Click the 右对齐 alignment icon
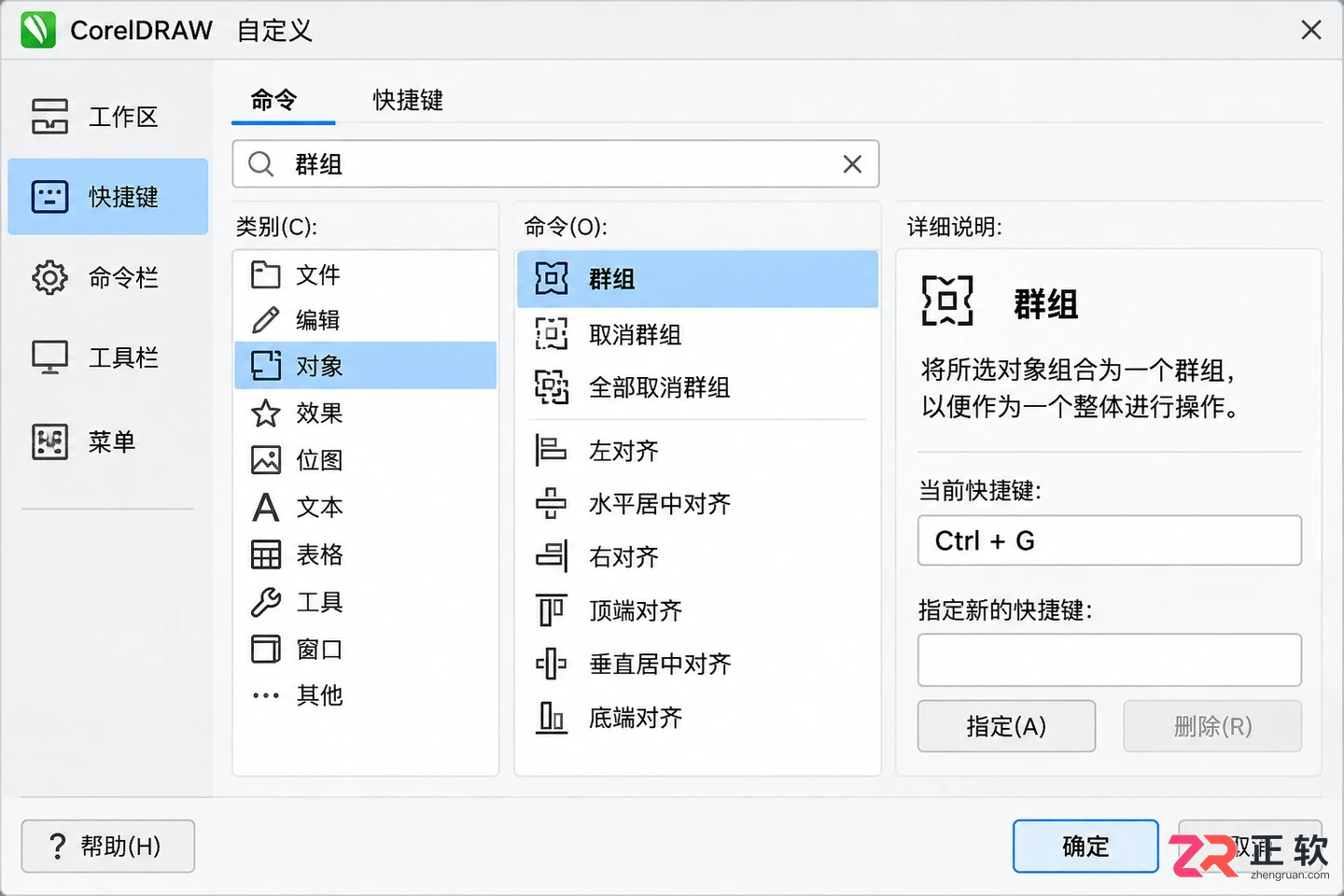Viewport: 1344px width, 896px height. pyautogui.click(x=552, y=556)
